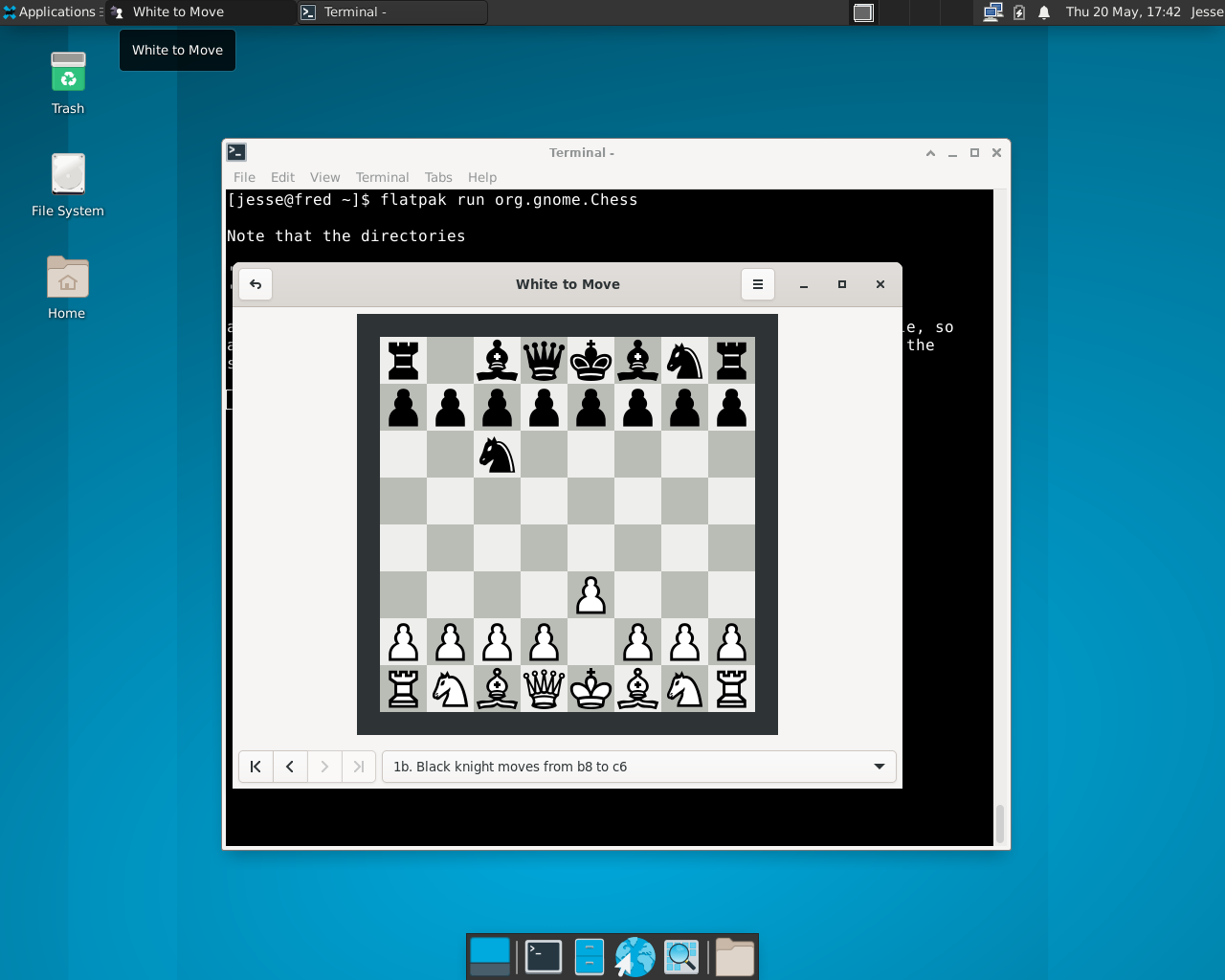Go back one move in Chess
The image size is (1225, 980).
click(x=290, y=767)
